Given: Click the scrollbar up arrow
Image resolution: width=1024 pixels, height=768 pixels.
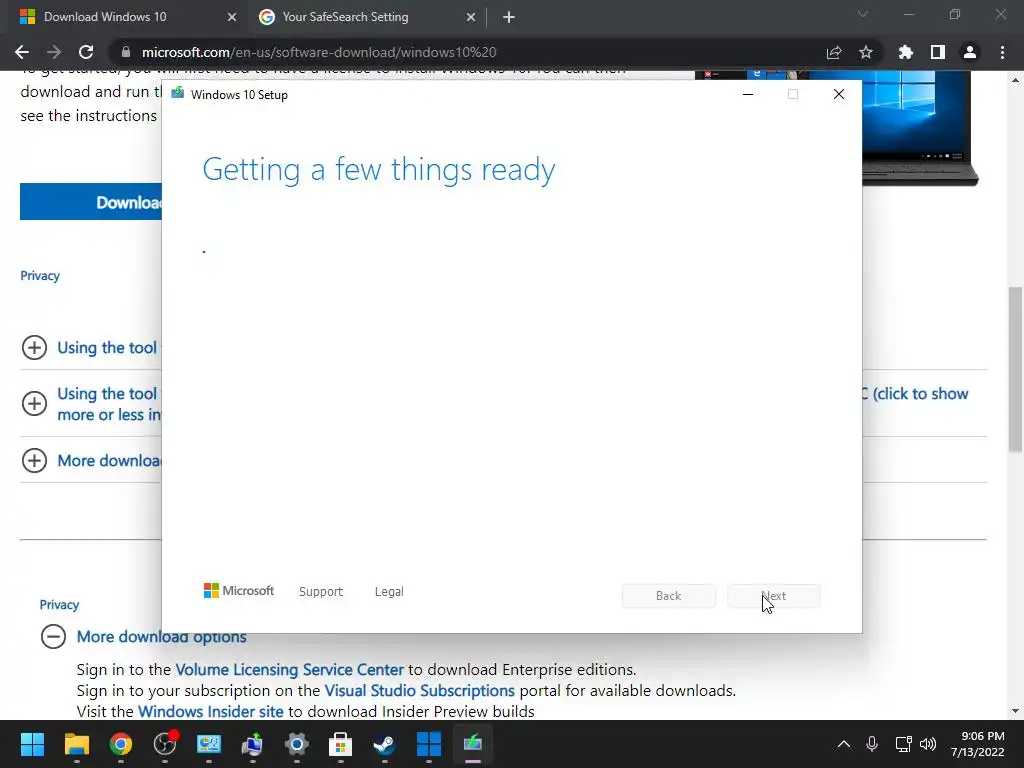Looking at the screenshot, I should (x=1016, y=80).
